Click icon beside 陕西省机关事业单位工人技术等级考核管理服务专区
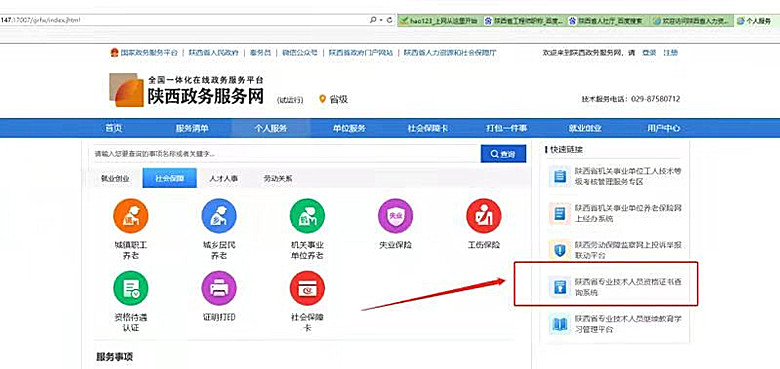The height and width of the screenshot is (369, 780). click(x=560, y=176)
